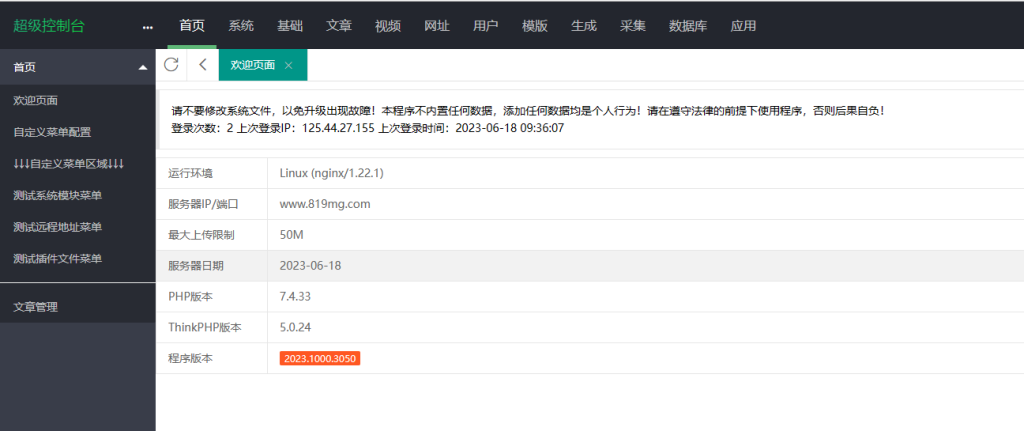Viewport: 1024px width, 431px height.
Task: Open the 数据库 top navigation item
Action: click(688, 26)
